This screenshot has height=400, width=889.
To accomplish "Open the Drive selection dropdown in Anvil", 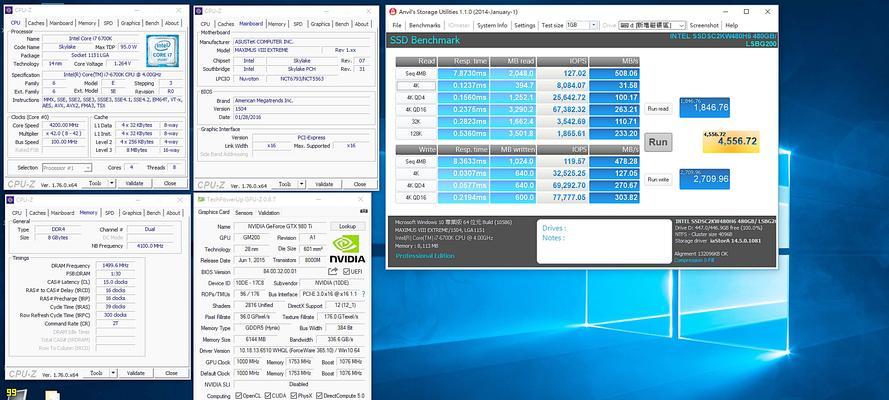I will click(x=681, y=25).
